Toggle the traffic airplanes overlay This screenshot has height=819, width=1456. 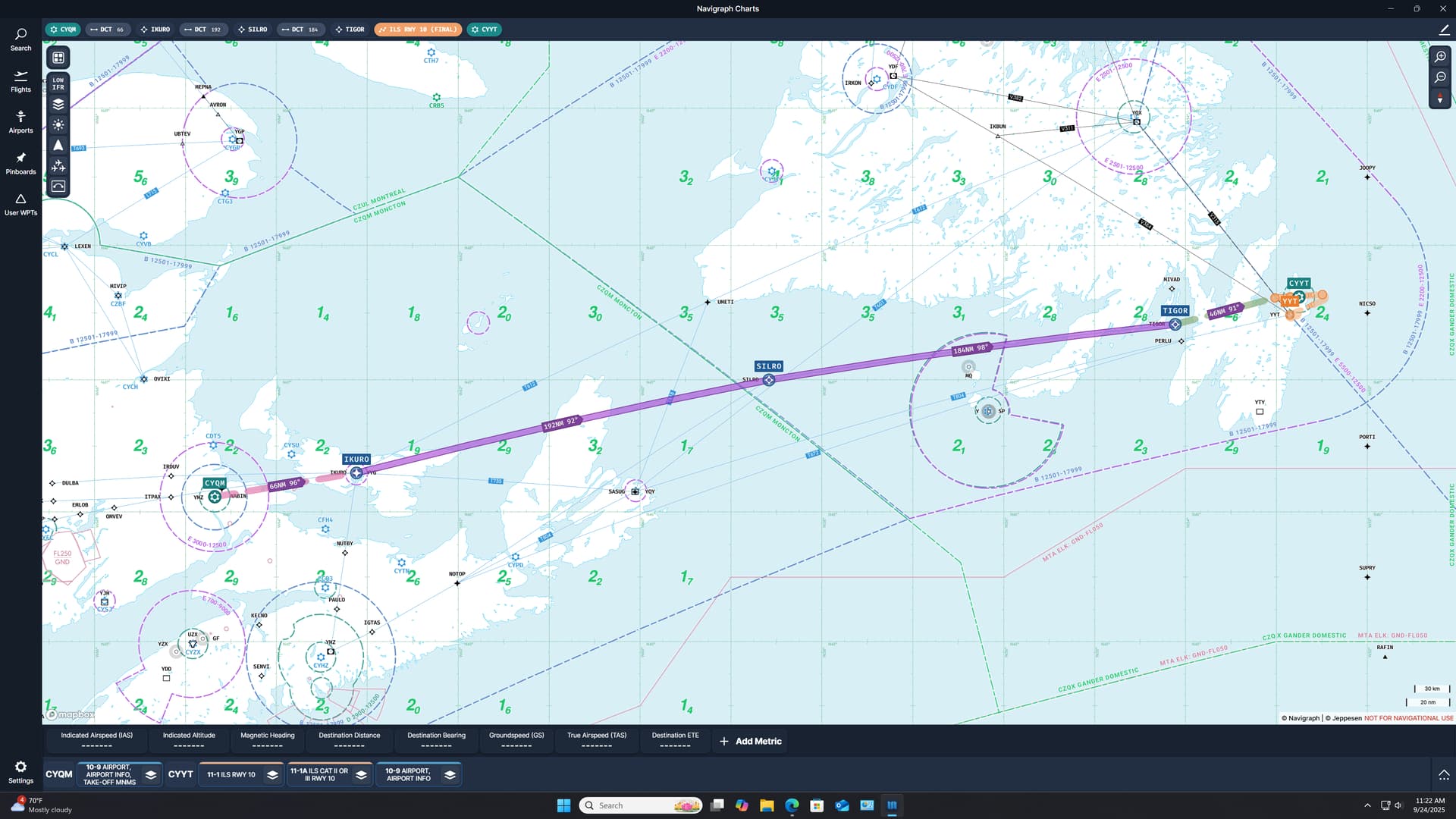pyautogui.click(x=58, y=166)
